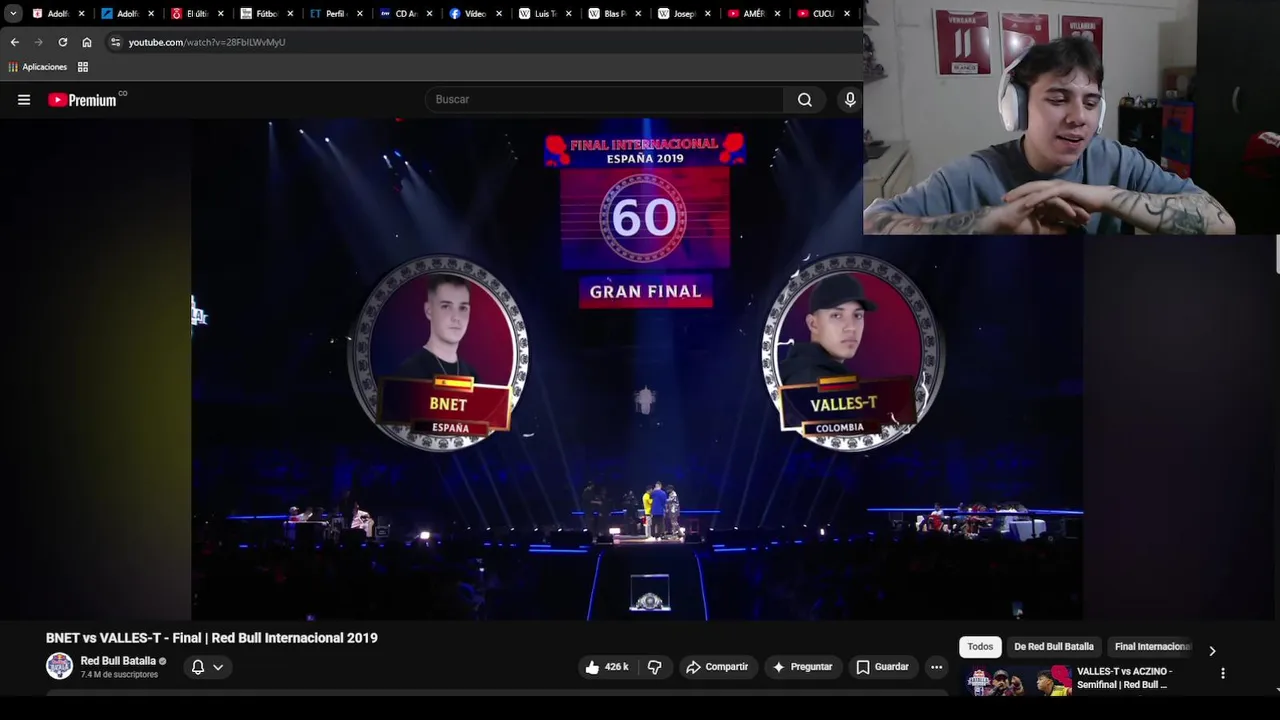The image size is (1280, 720).
Task: Open the tab search dropdown arrow
Action: [13, 14]
